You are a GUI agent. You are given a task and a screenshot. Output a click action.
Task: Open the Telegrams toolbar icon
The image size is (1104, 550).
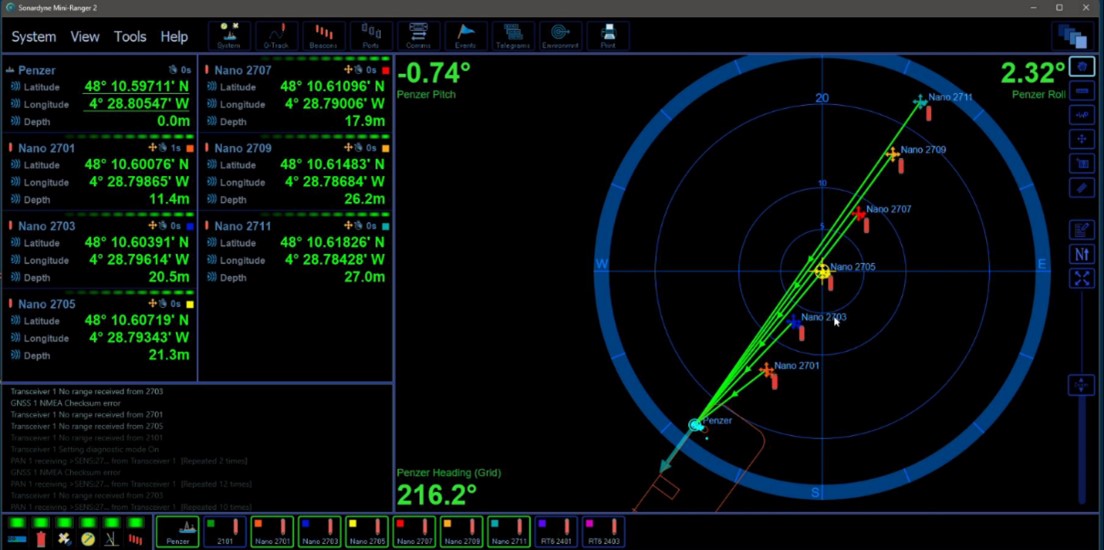click(513, 36)
